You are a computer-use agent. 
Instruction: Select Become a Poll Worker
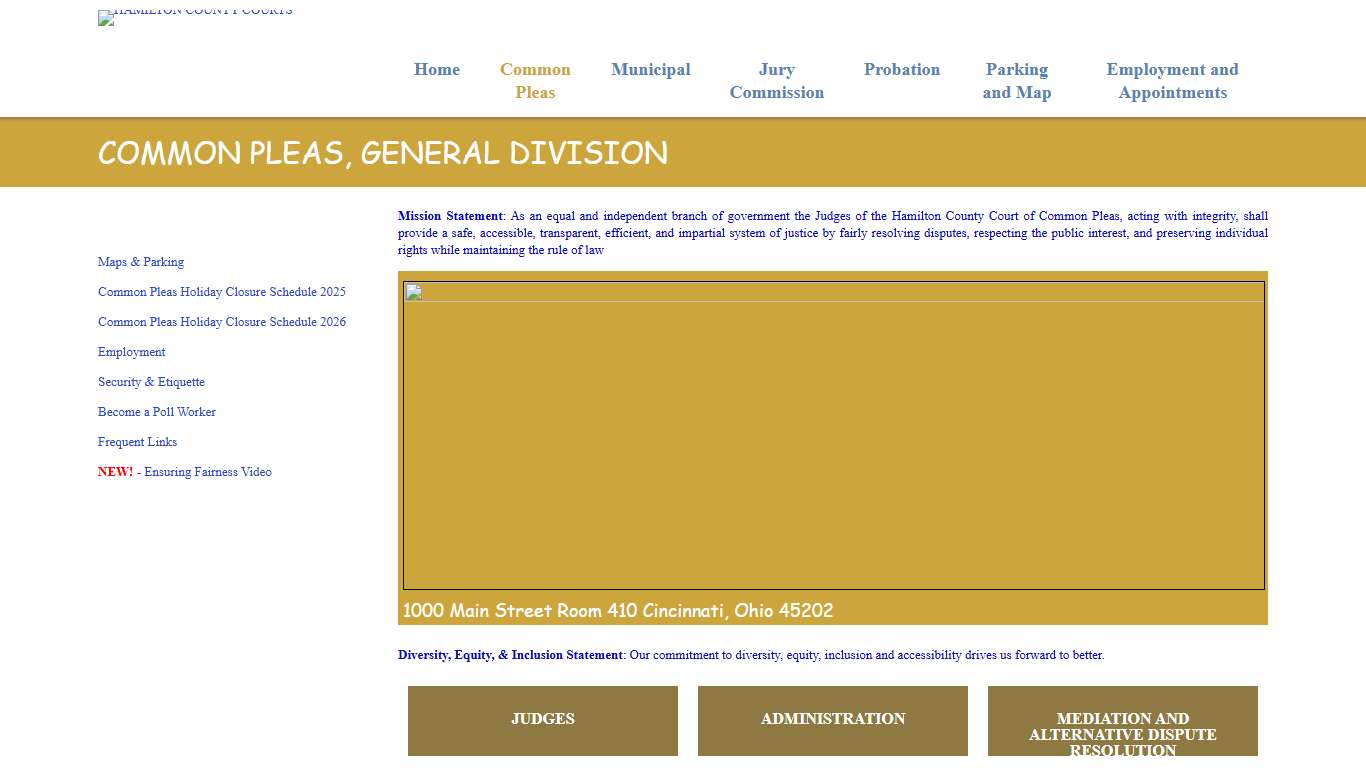click(x=156, y=411)
